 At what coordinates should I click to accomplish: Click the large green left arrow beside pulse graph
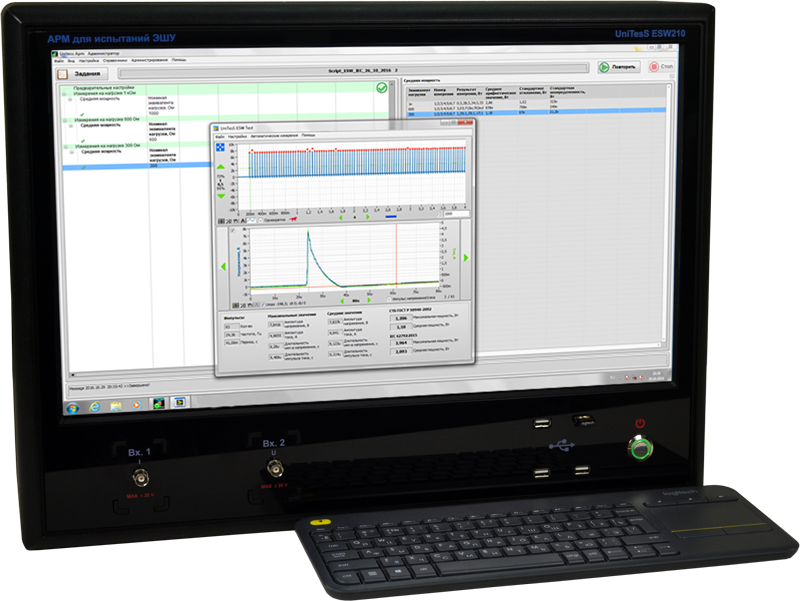click(223, 267)
